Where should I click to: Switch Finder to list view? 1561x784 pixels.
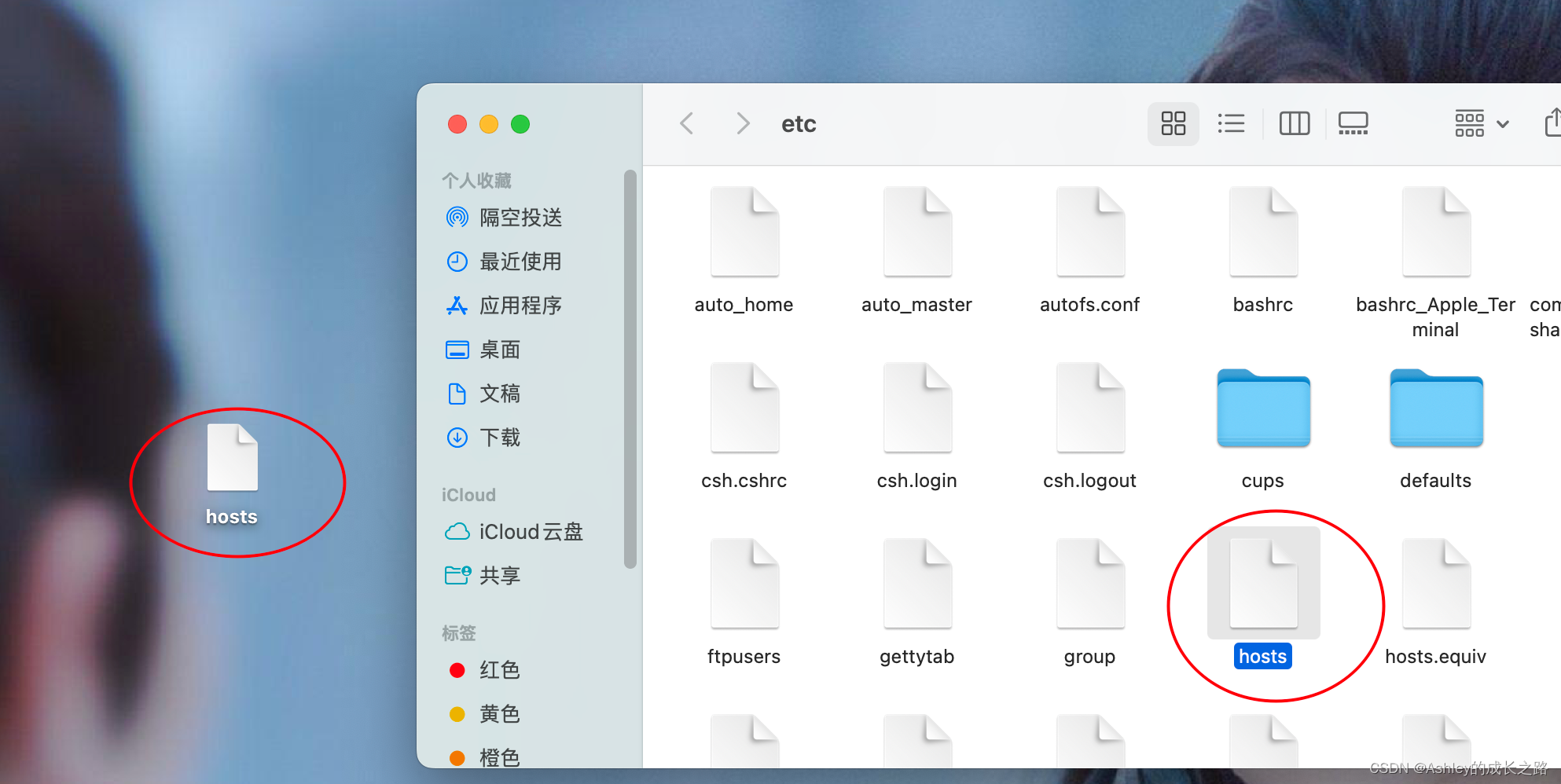pyautogui.click(x=1231, y=123)
